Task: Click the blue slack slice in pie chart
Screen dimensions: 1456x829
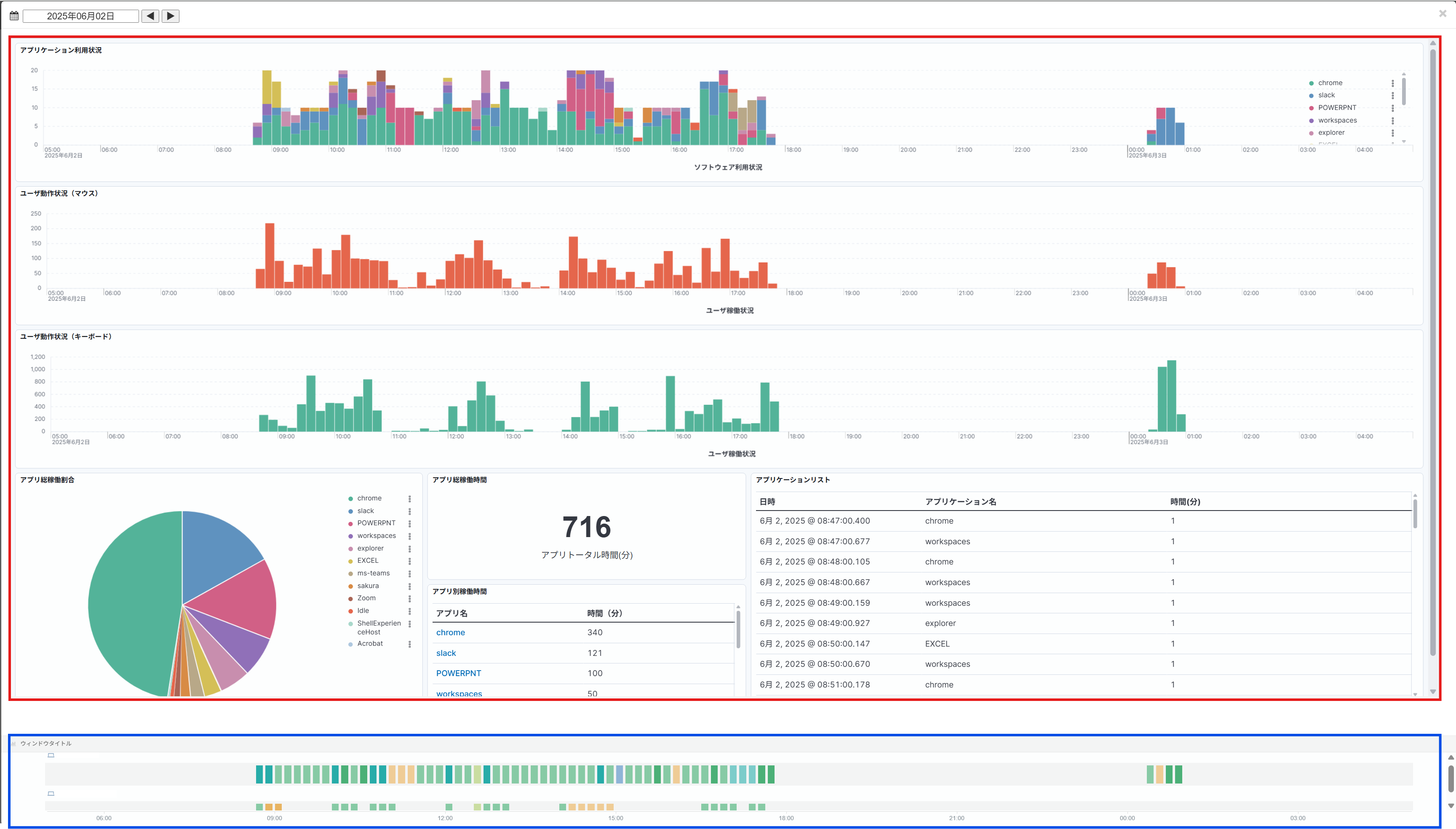Action: (x=219, y=549)
